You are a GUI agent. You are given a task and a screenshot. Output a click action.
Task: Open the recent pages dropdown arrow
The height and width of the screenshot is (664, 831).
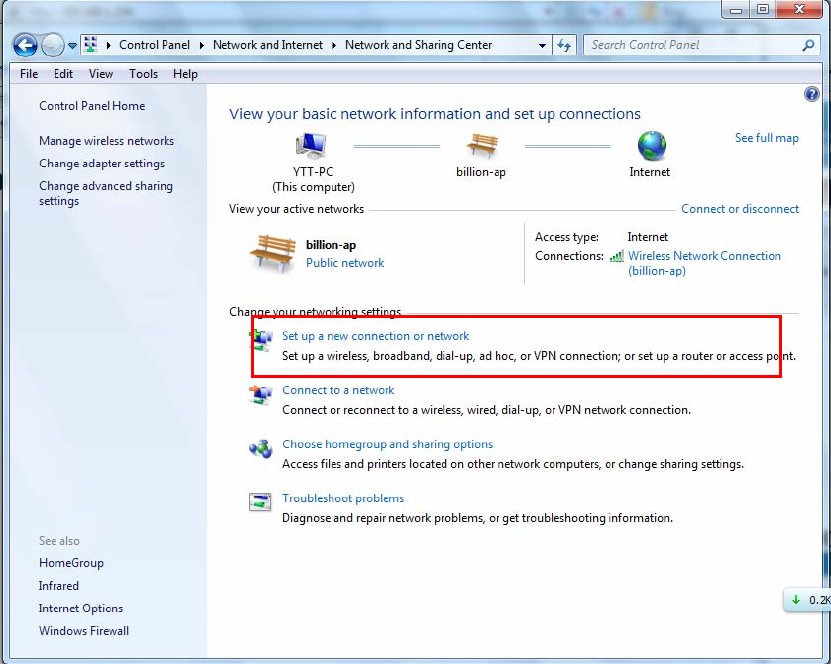pos(72,46)
